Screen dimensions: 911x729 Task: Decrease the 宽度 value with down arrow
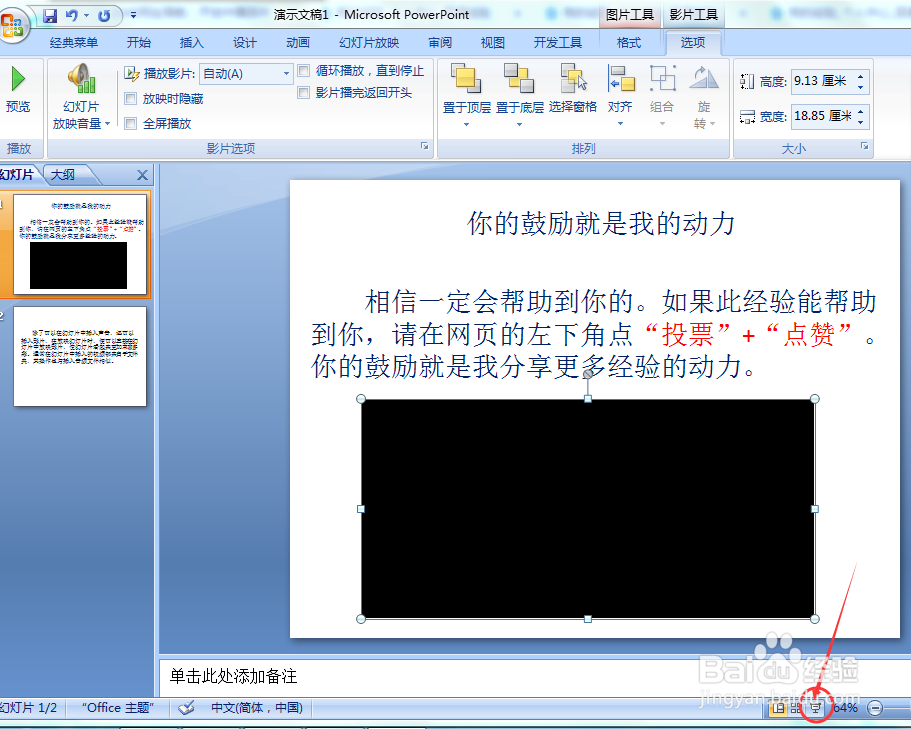pos(860,122)
